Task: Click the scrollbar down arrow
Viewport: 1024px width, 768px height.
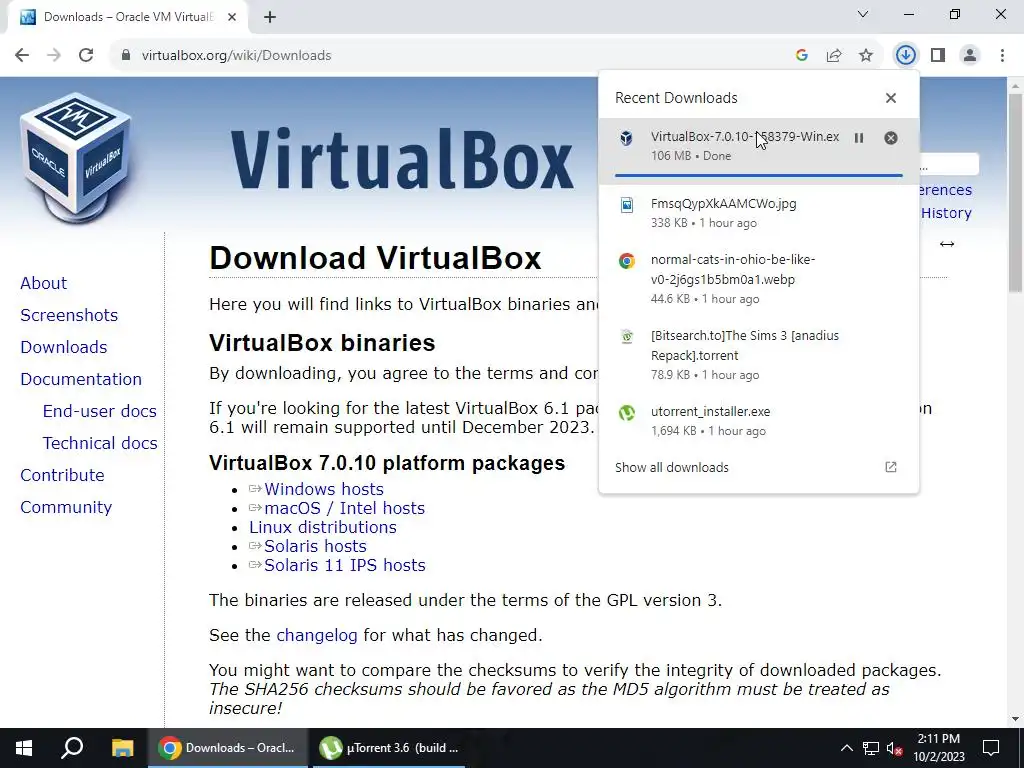Action: tap(1016, 719)
